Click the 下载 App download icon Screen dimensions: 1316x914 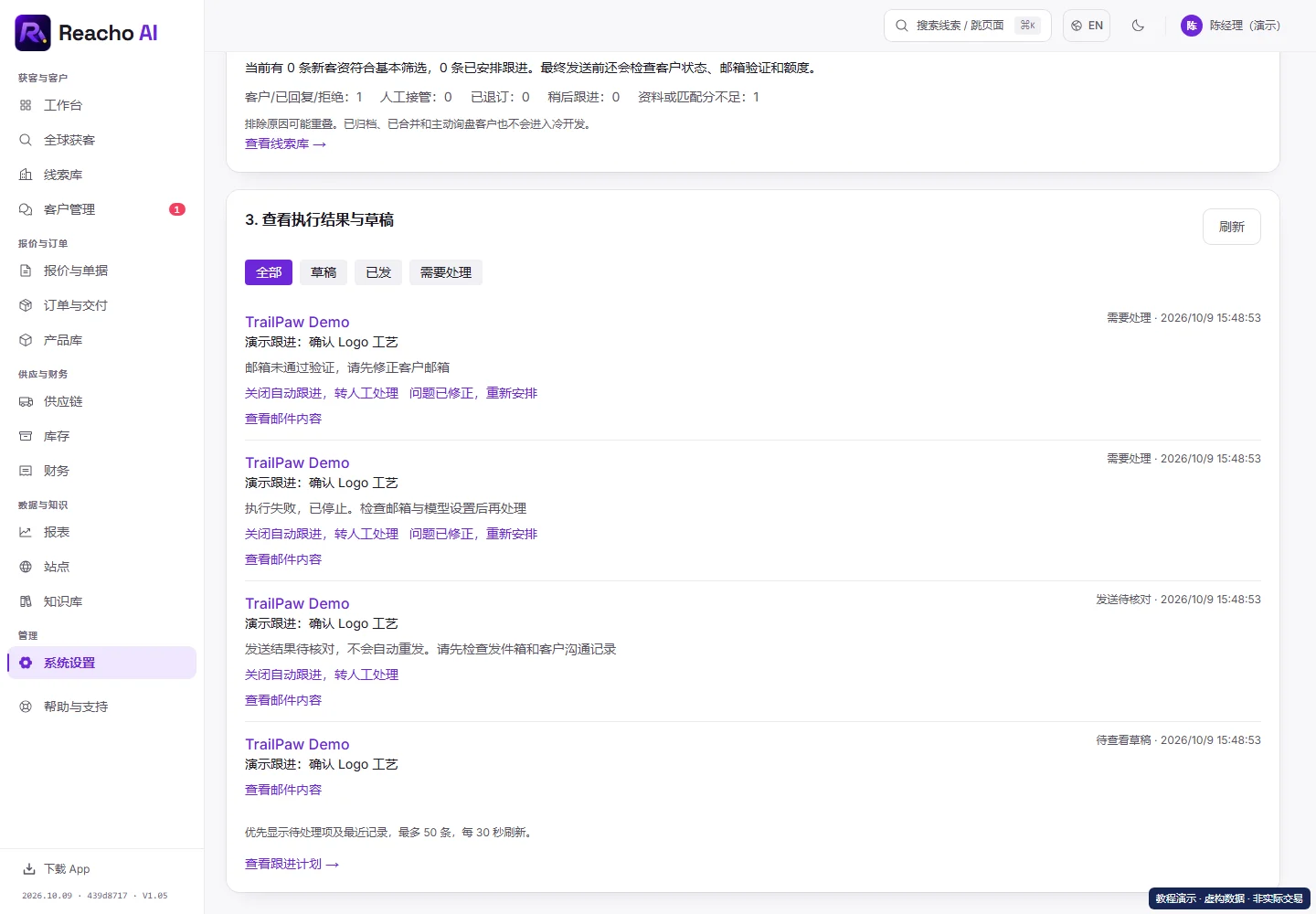coord(29,869)
